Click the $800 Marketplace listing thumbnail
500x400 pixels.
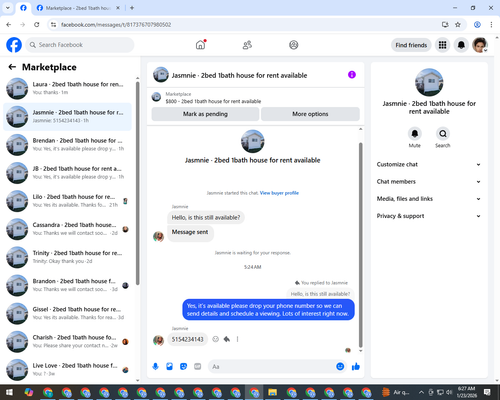pyautogui.click(x=156, y=97)
